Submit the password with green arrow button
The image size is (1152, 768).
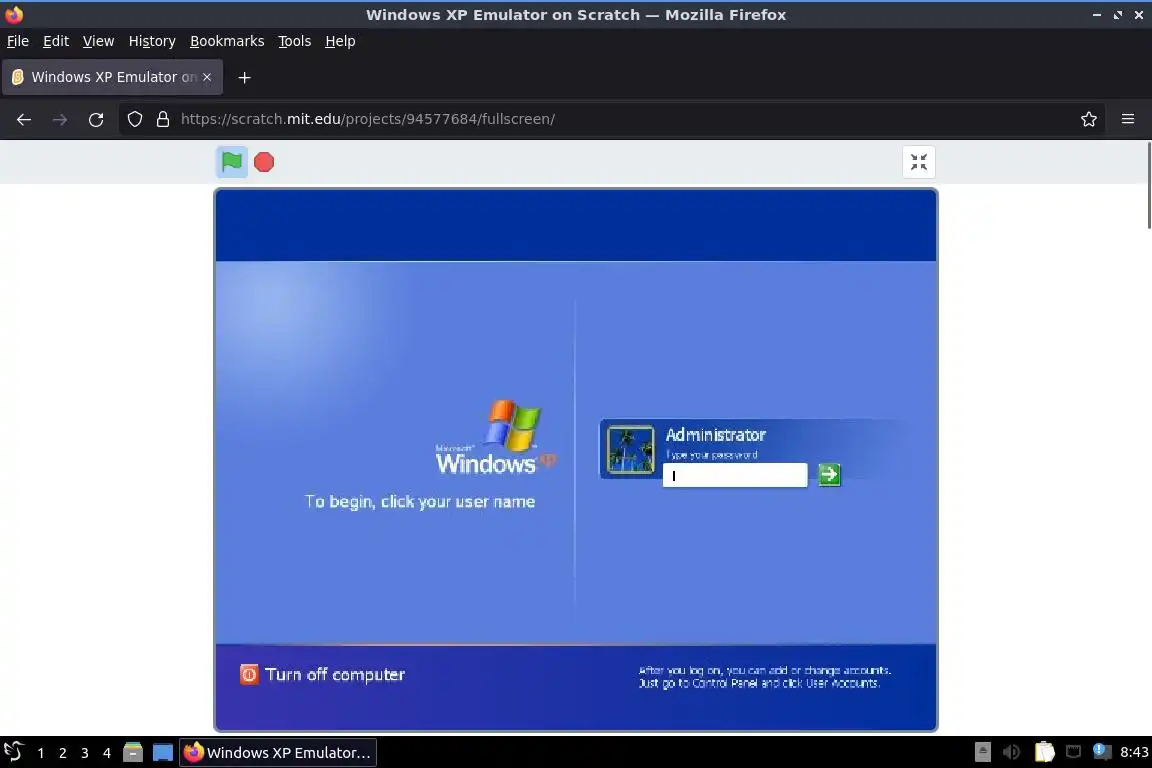coord(829,475)
